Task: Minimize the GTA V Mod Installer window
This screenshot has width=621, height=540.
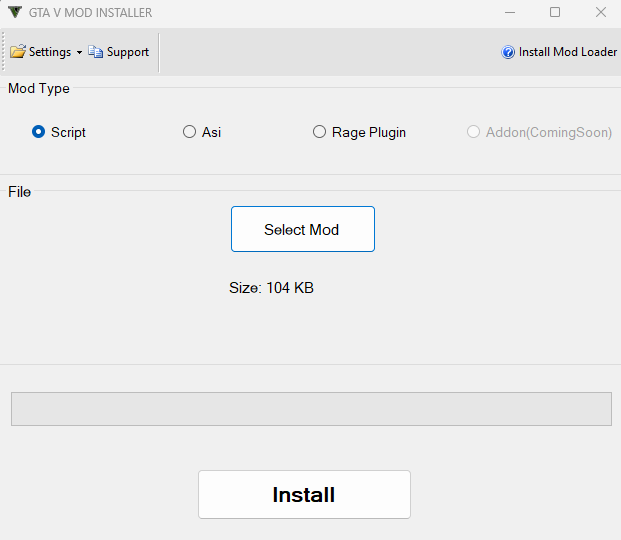Action: coord(510,13)
